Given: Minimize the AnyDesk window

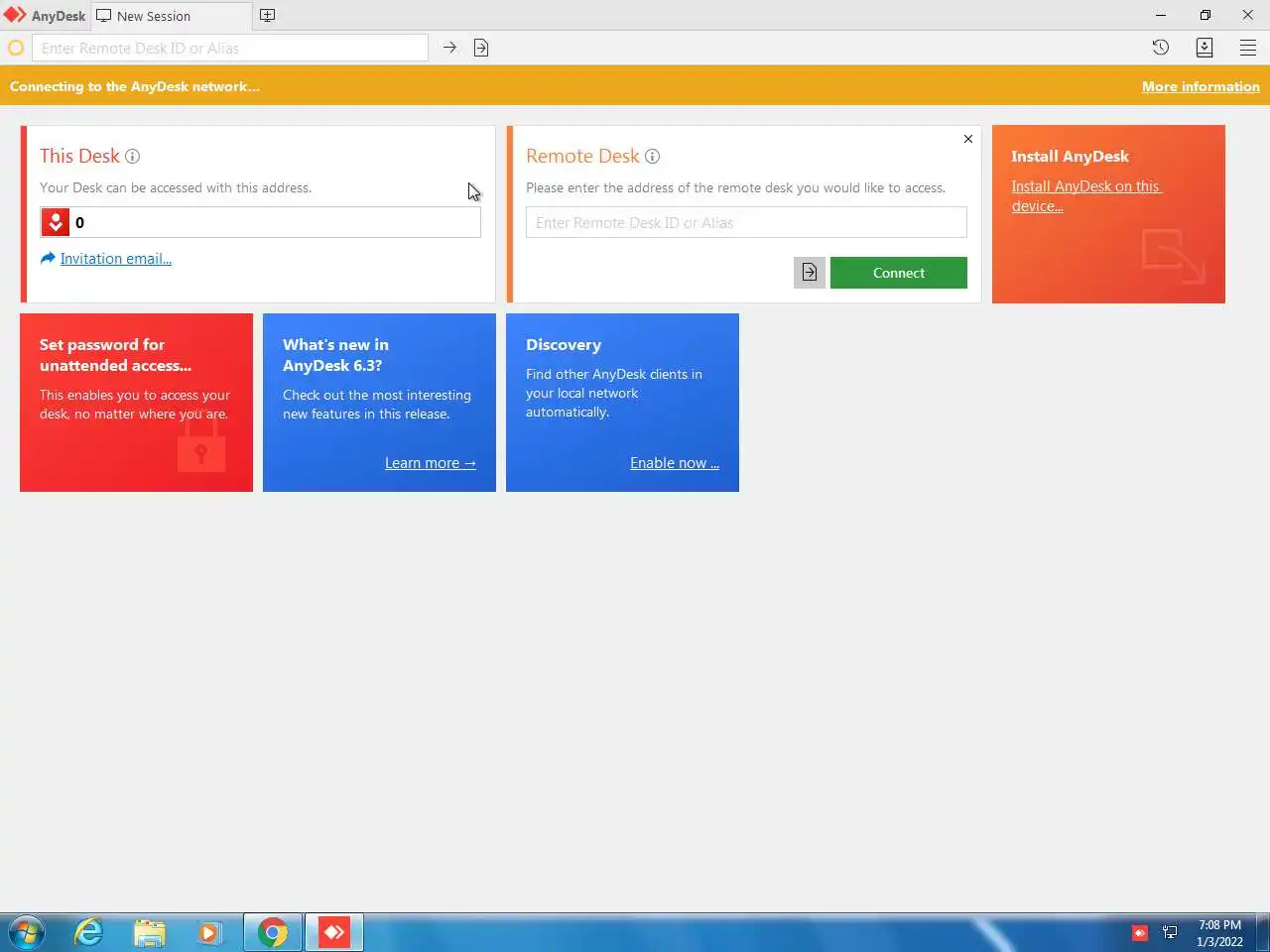Looking at the screenshot, I should pos(1161,15).
